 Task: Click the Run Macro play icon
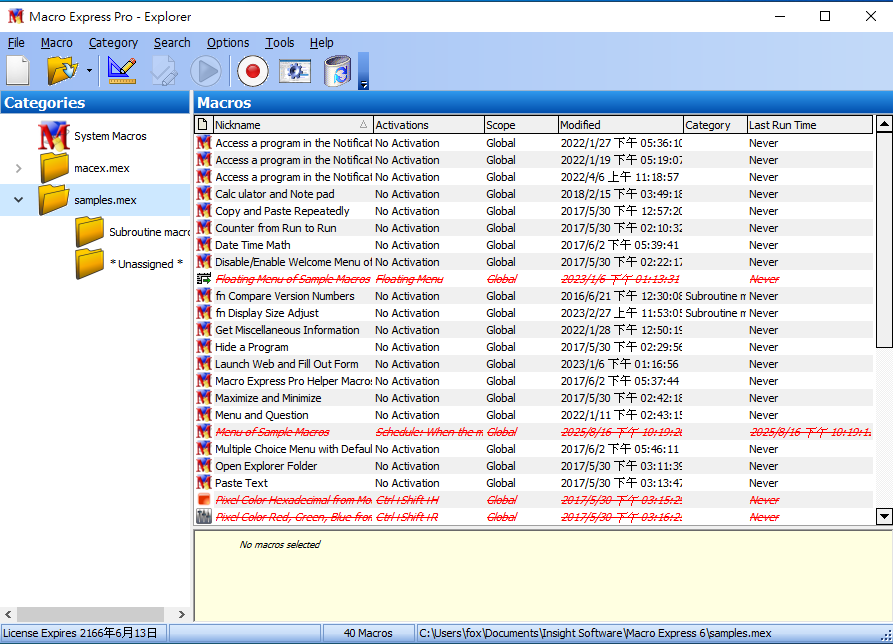click(x=206, y=71)
